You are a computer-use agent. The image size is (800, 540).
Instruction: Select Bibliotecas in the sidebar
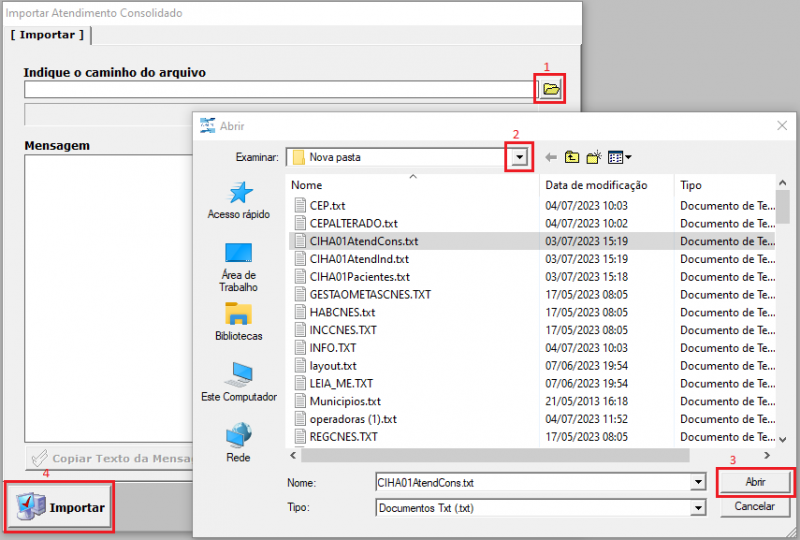click(x=239, y=321)
